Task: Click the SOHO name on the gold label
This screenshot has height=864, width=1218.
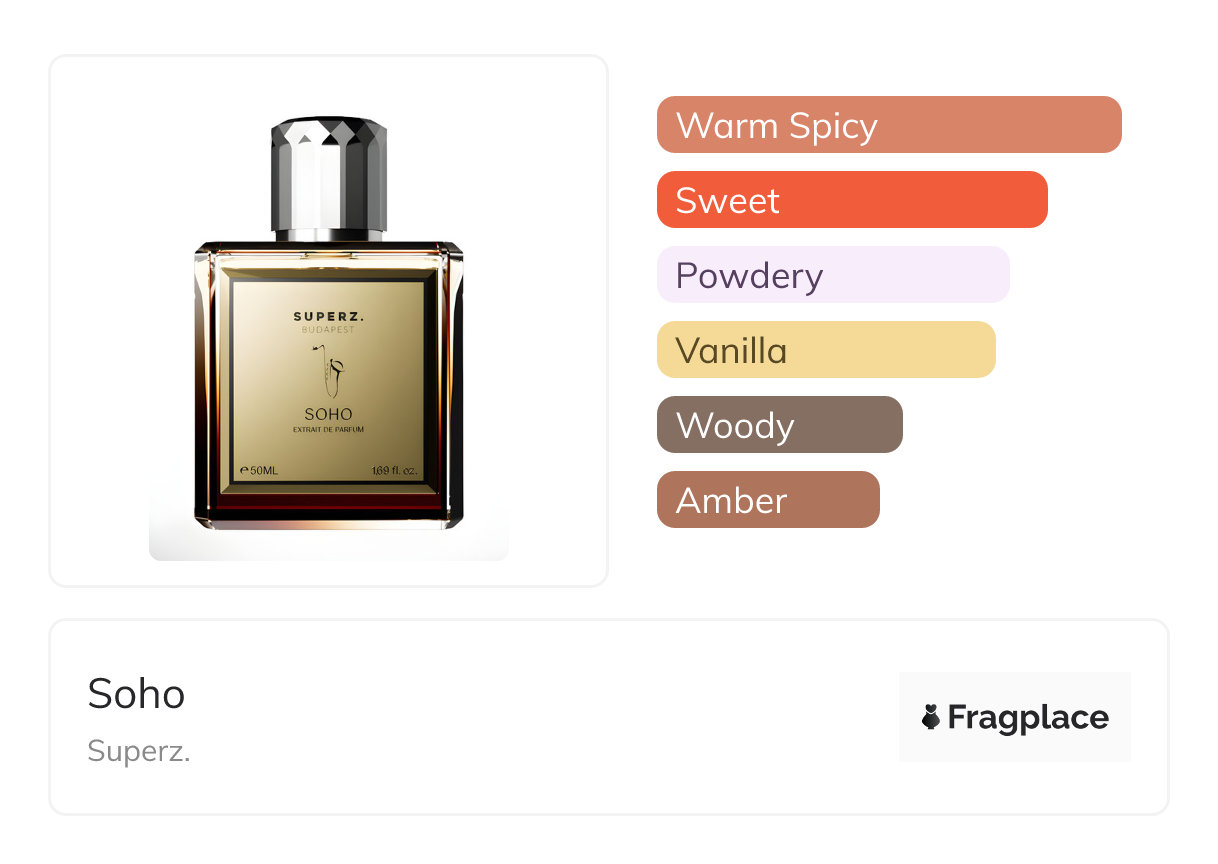Action: (x=328, y=414)
